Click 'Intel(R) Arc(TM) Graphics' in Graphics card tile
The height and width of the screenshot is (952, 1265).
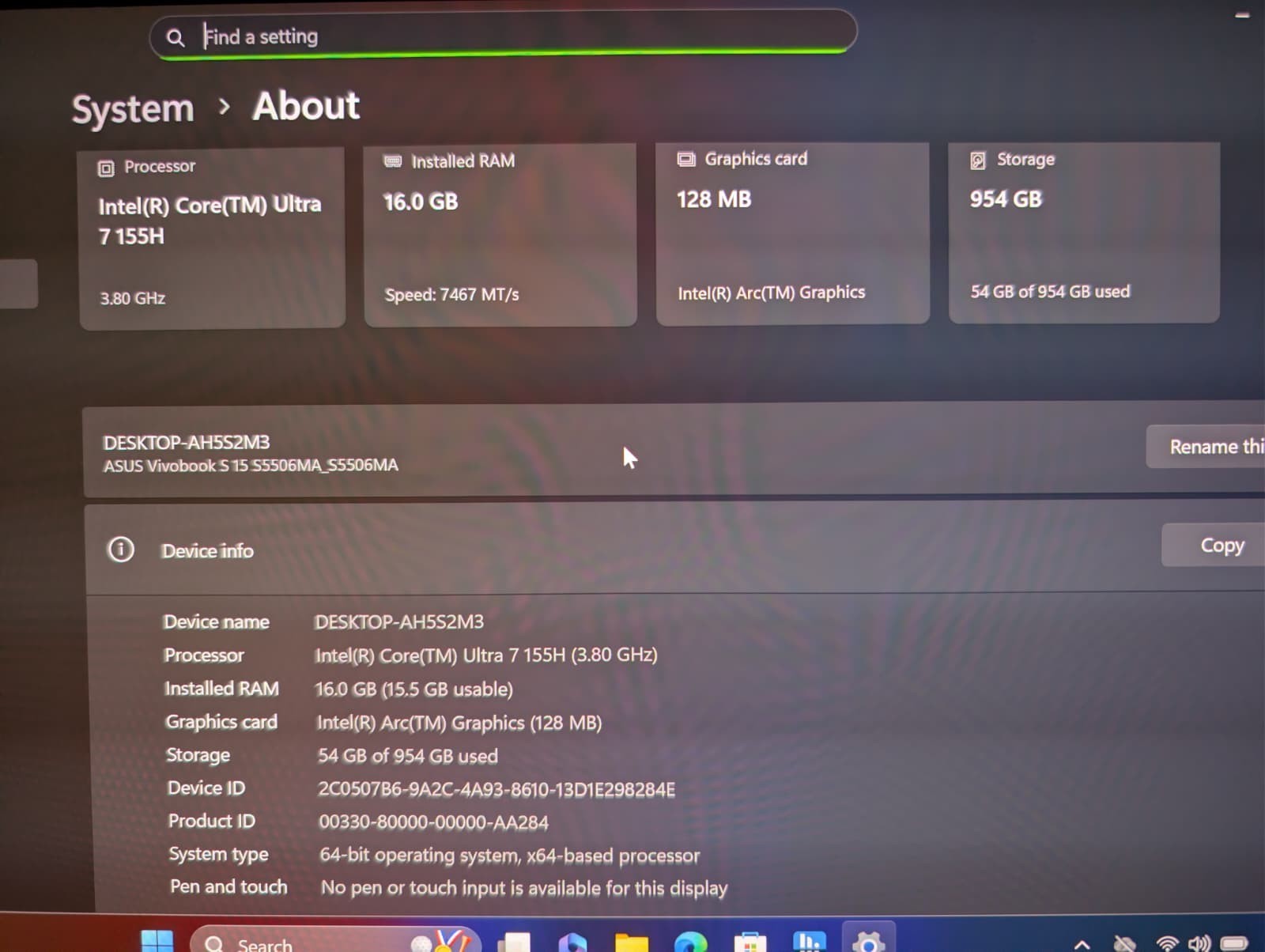click(x=772, y=293)
